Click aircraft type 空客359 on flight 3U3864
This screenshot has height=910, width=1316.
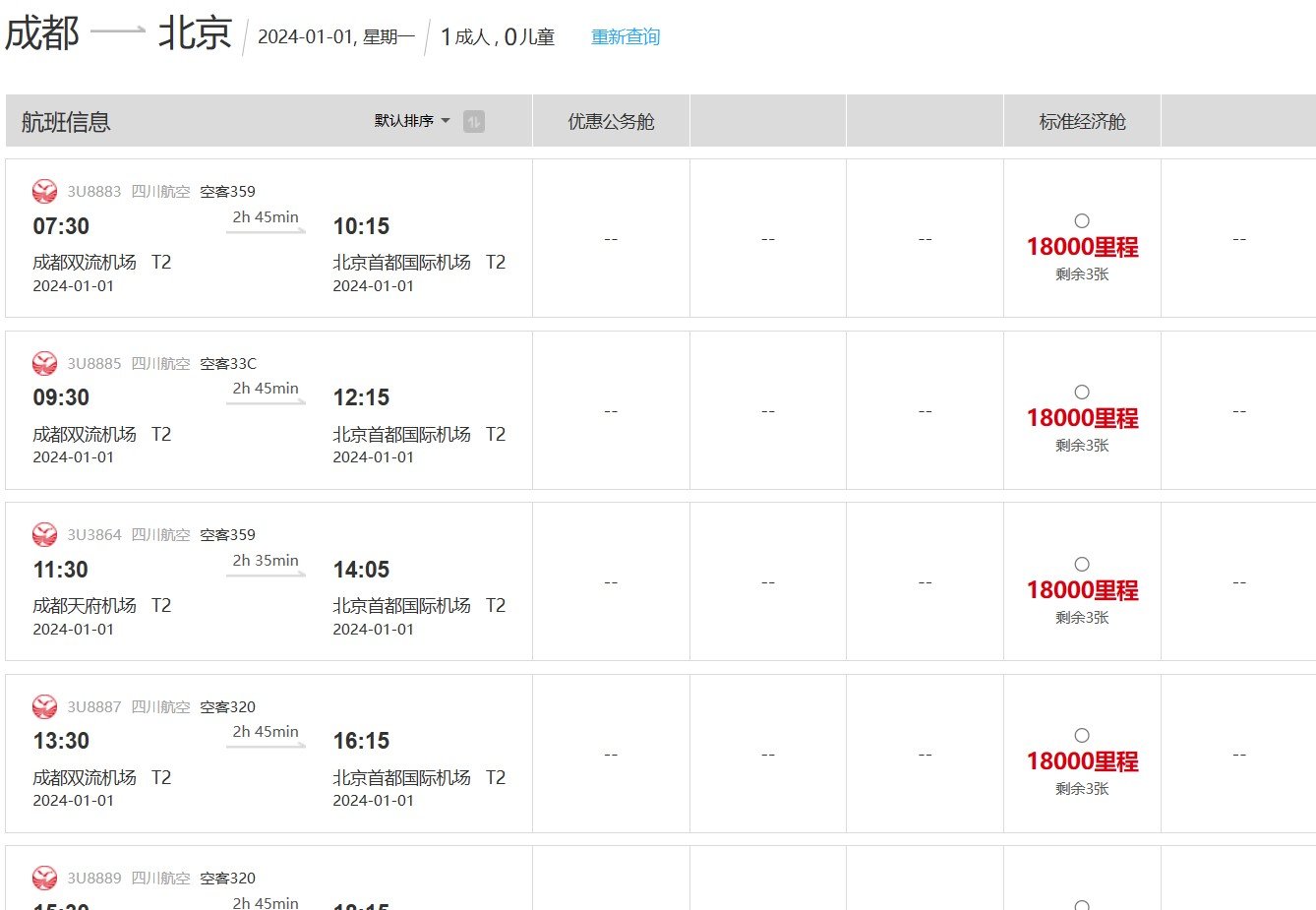click(x=227, y=535)
